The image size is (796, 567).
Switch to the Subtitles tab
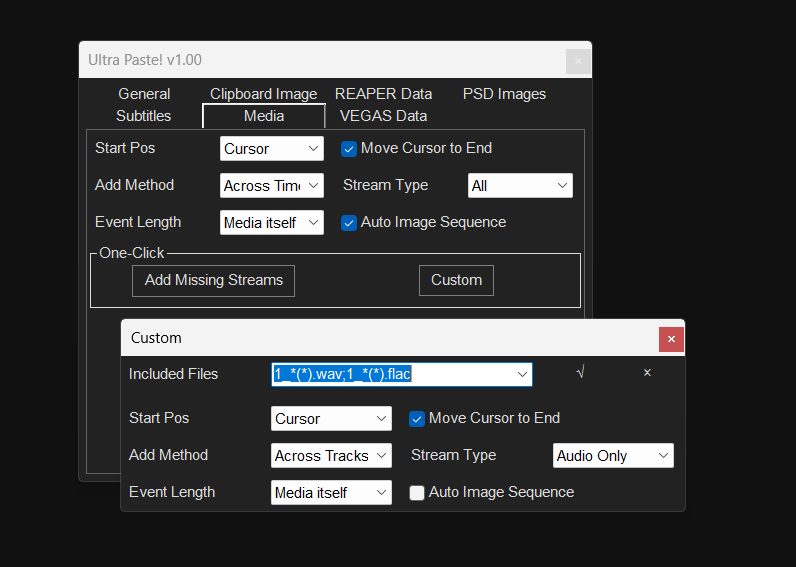144,116
